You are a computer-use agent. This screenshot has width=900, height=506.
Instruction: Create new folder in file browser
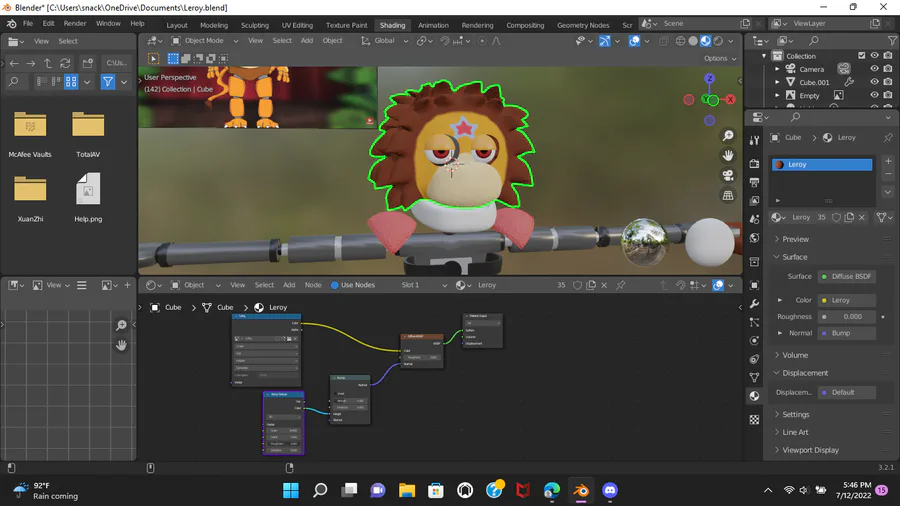click(88, 63)
